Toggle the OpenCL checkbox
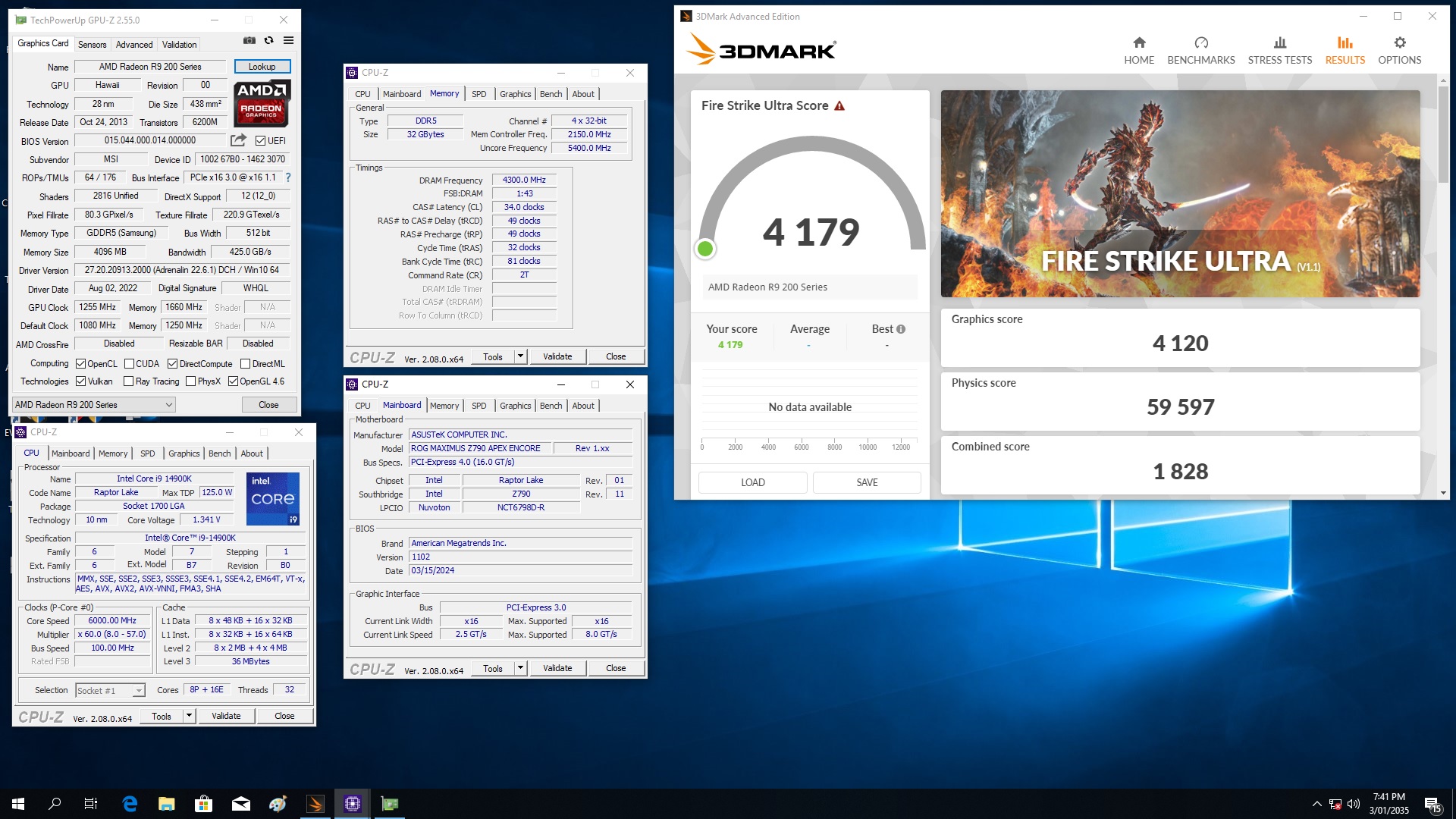 [x=80, y=364]
